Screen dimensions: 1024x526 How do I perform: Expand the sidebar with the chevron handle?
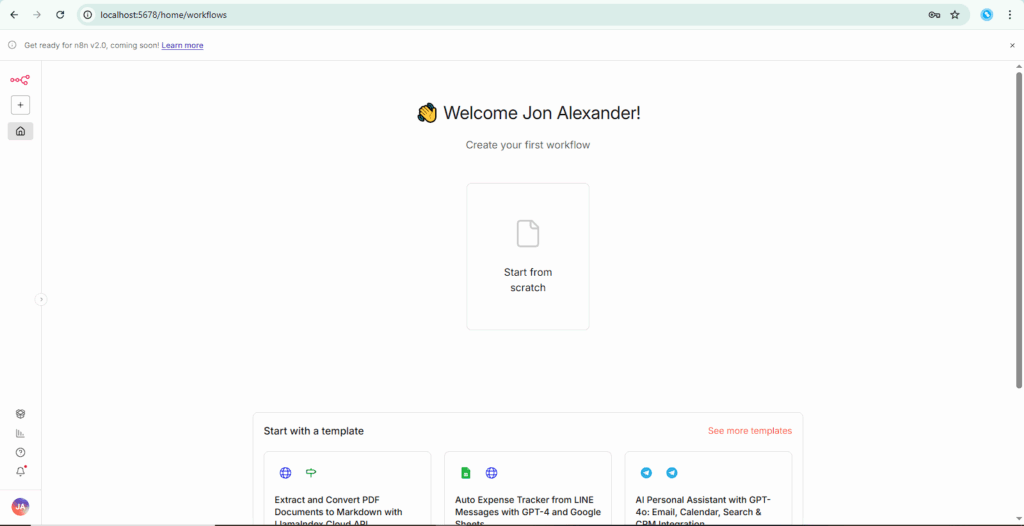[41, 299]
